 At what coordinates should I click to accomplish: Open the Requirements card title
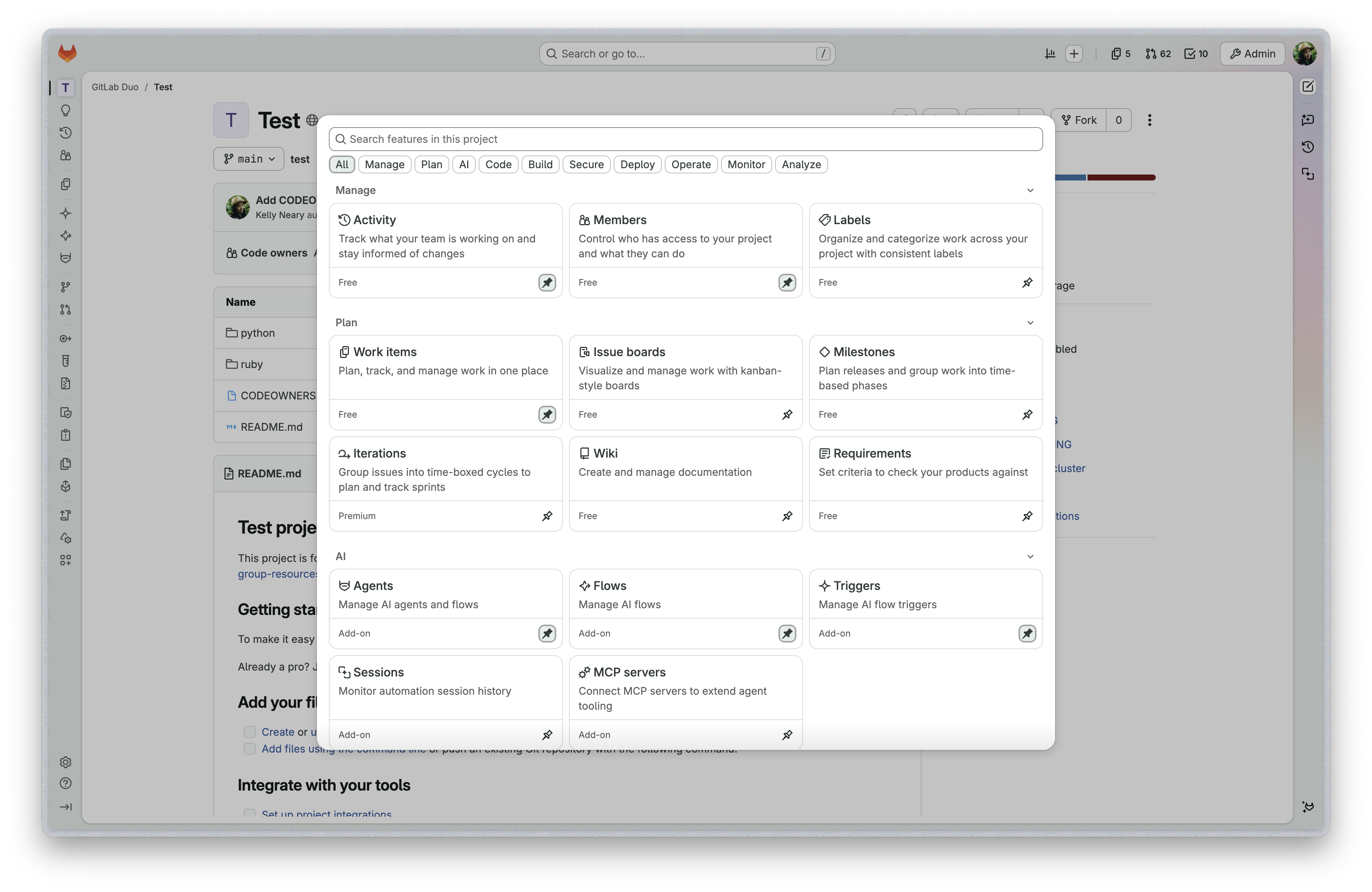pos(872,453)
